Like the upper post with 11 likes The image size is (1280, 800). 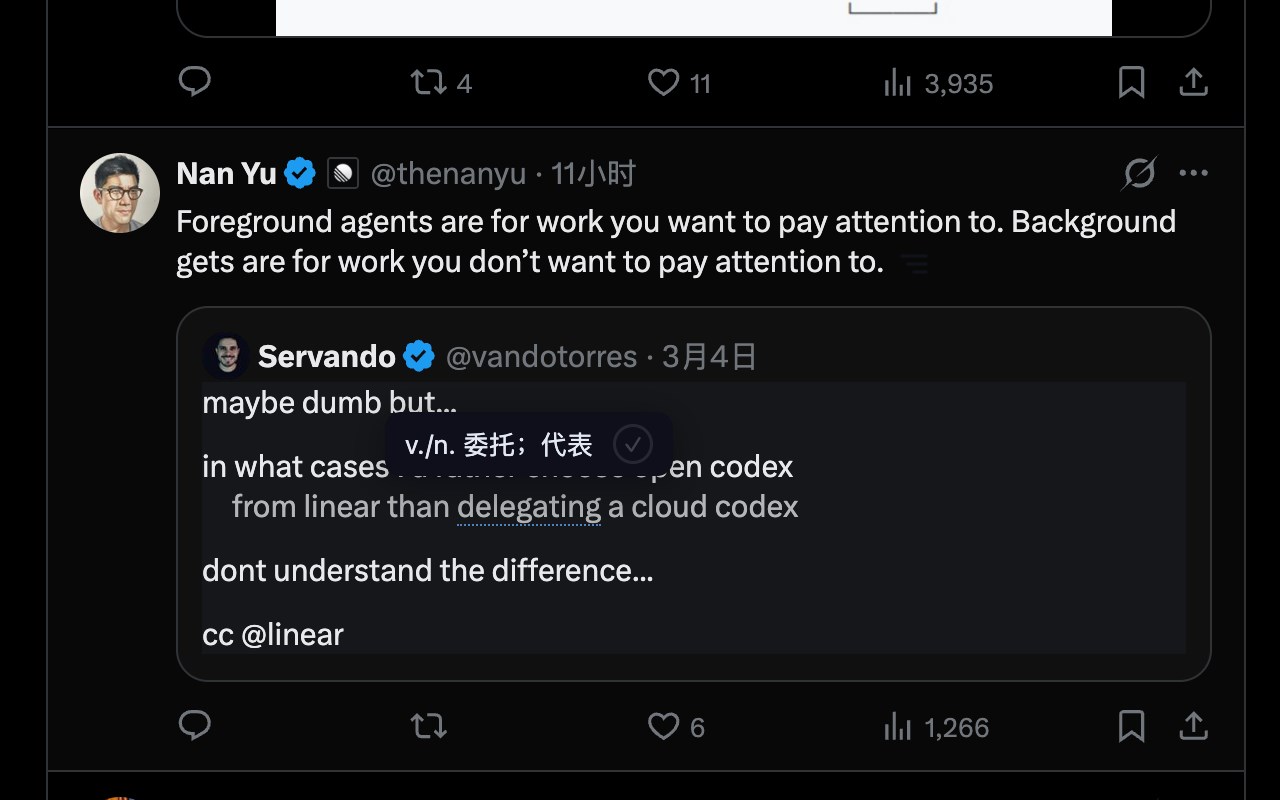(x=663, y=83)
